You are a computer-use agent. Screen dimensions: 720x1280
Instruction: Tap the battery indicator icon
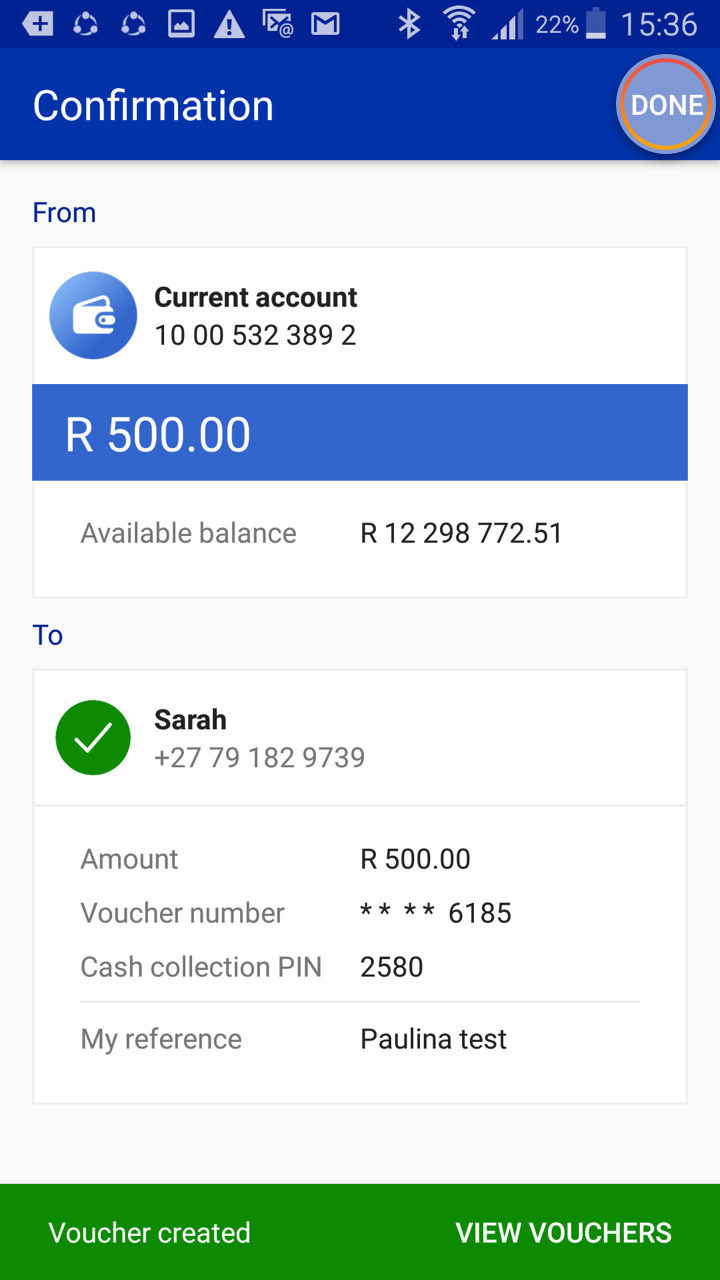click(x=596, y=24)
